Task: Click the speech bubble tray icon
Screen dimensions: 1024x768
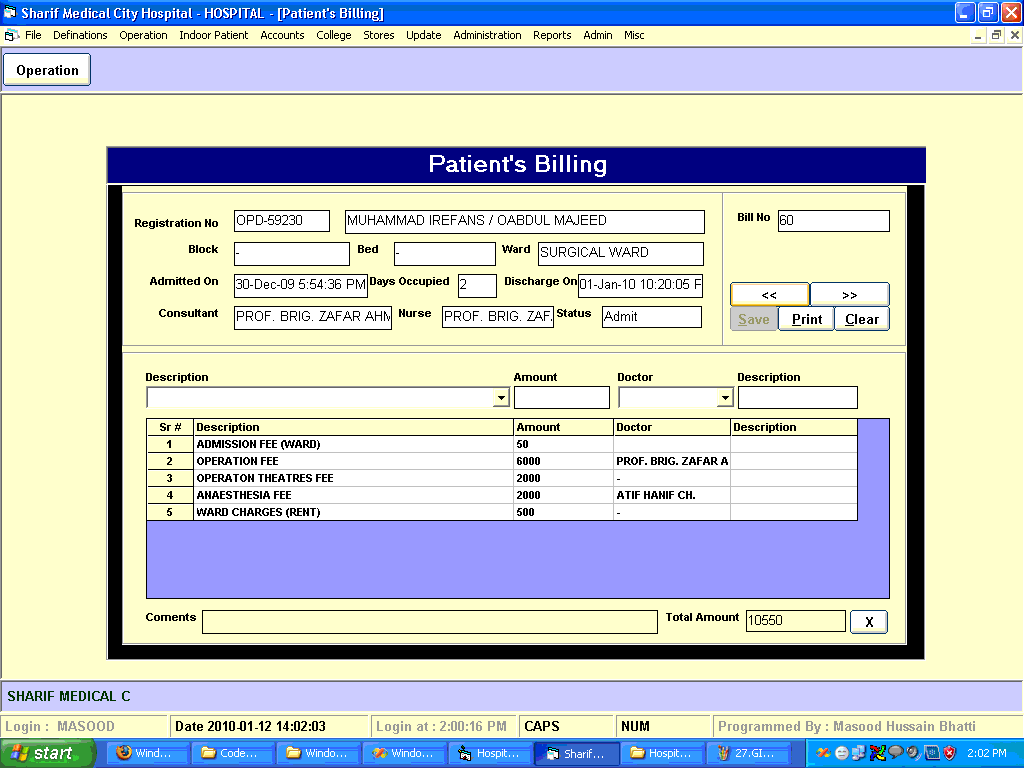Action: tap(895, 753)
